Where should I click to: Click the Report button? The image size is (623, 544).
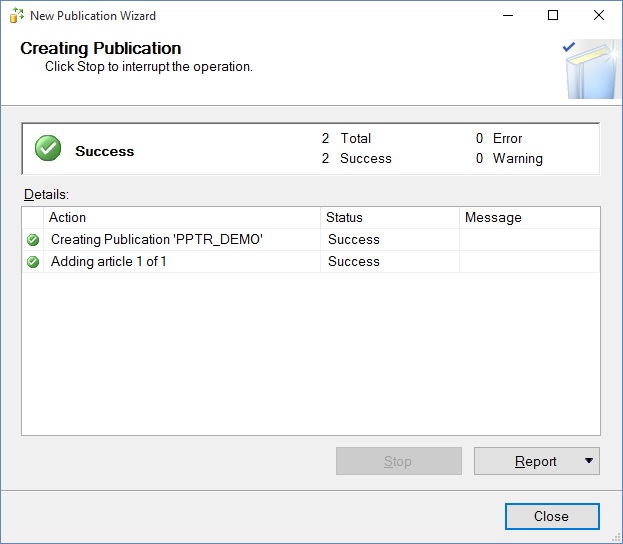pos(536,461)
